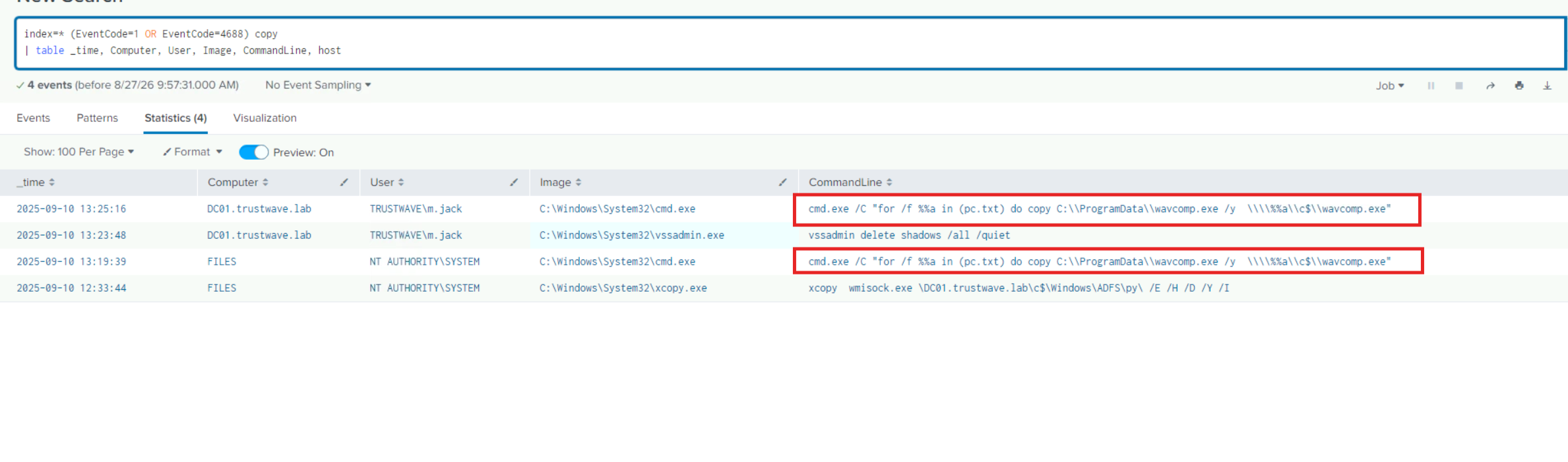Share the search job
This screenshot has width=1568, height=462.
tap(1490, 86)
